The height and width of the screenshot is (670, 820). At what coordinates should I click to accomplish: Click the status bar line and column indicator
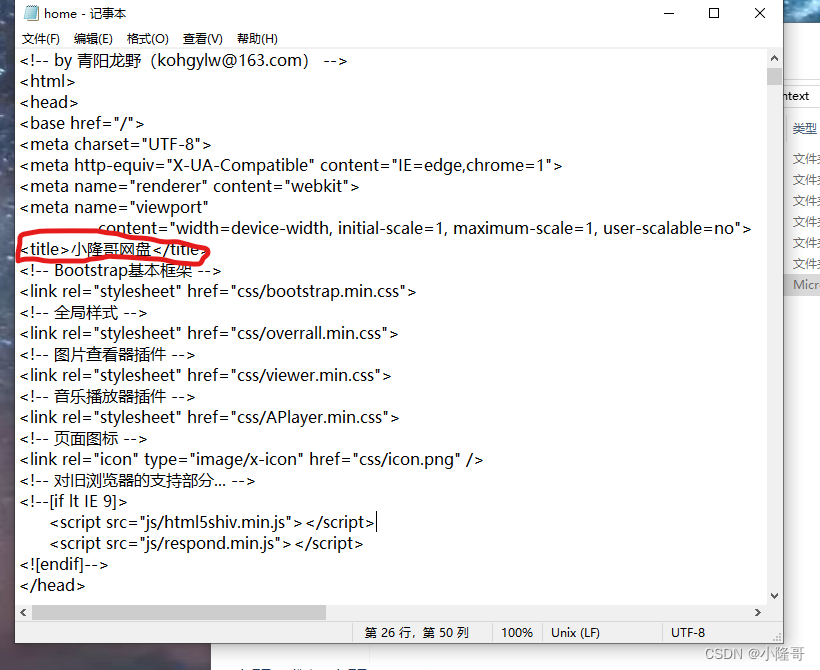pyautogui.click(x=416, y=633)
